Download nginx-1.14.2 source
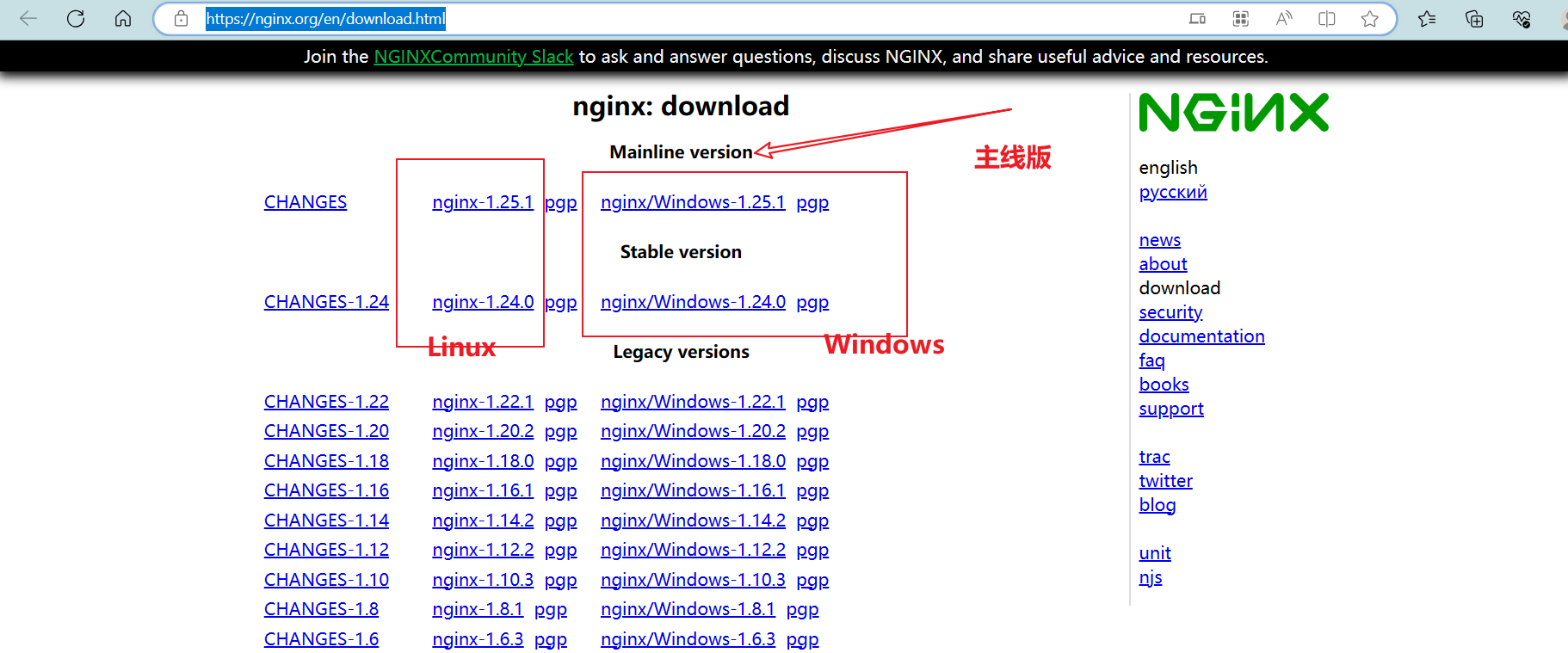This screenshot has height=653, width=1568. [x=483, y=521]
